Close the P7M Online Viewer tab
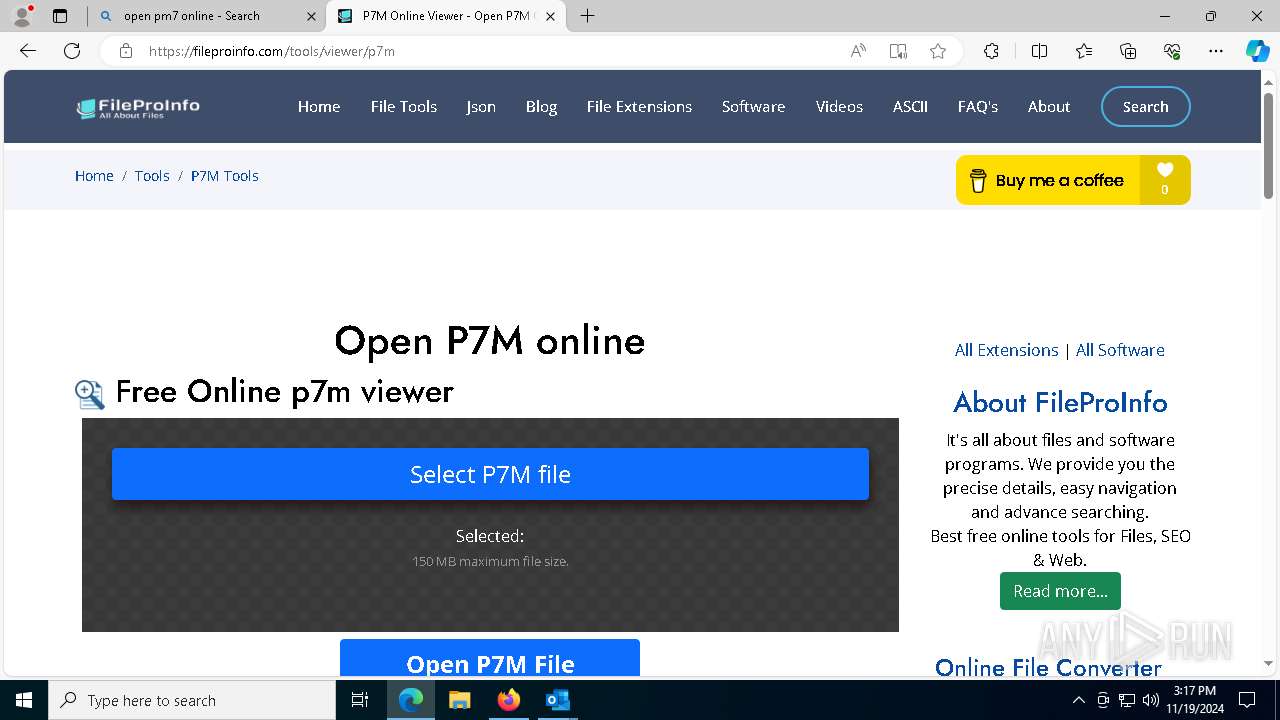 click(550, 16)
